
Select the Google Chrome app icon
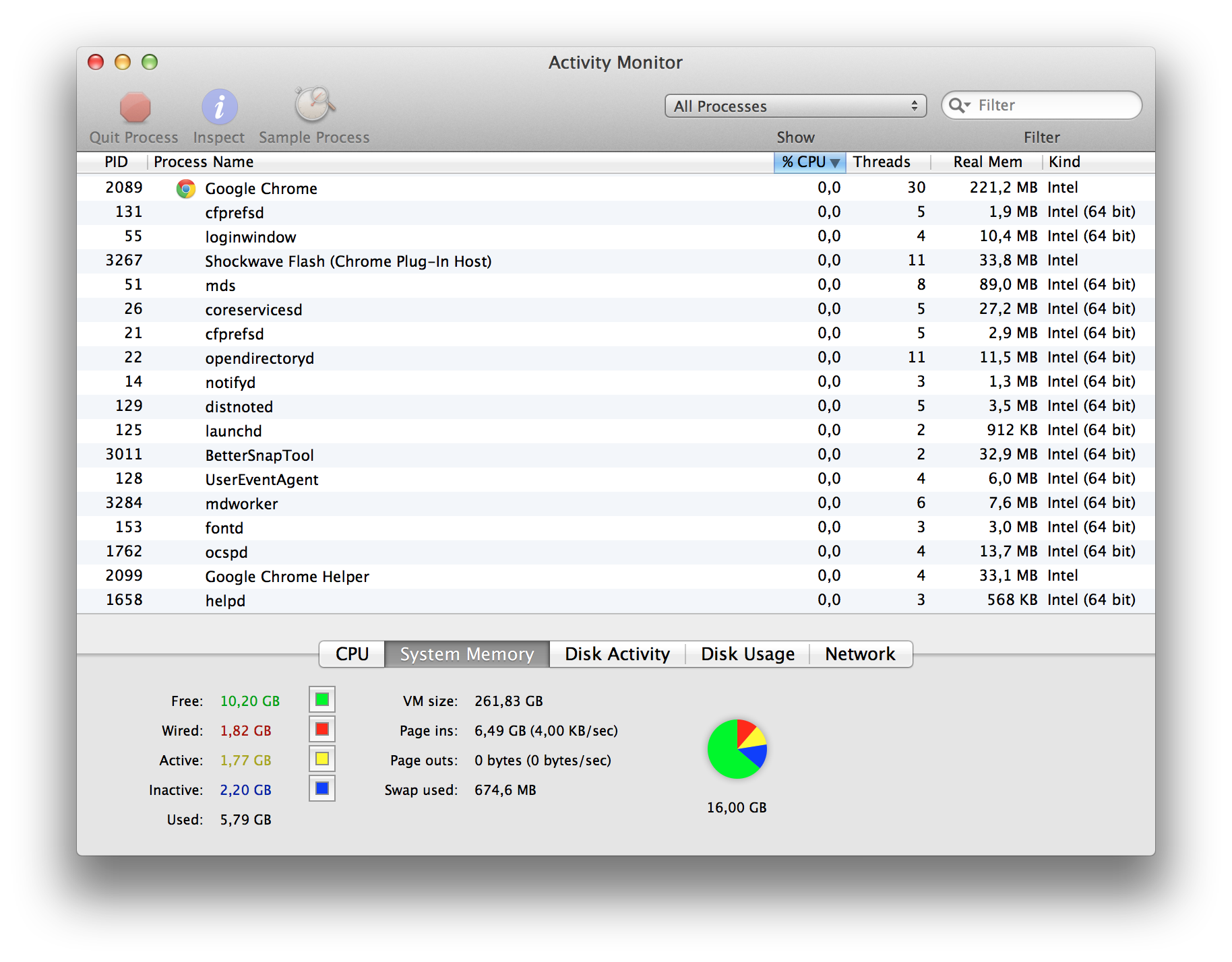click(x=186, y=189)
